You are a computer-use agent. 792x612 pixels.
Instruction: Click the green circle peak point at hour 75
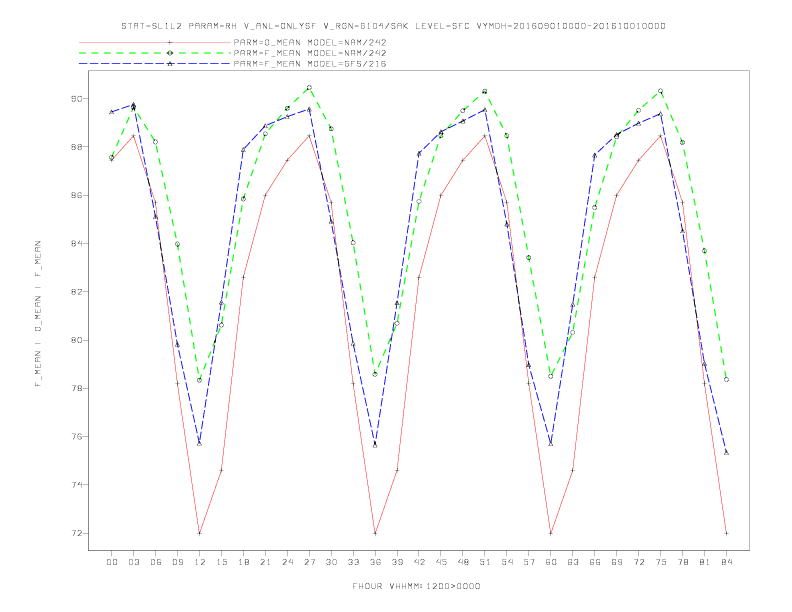click(x=661, y=91)
